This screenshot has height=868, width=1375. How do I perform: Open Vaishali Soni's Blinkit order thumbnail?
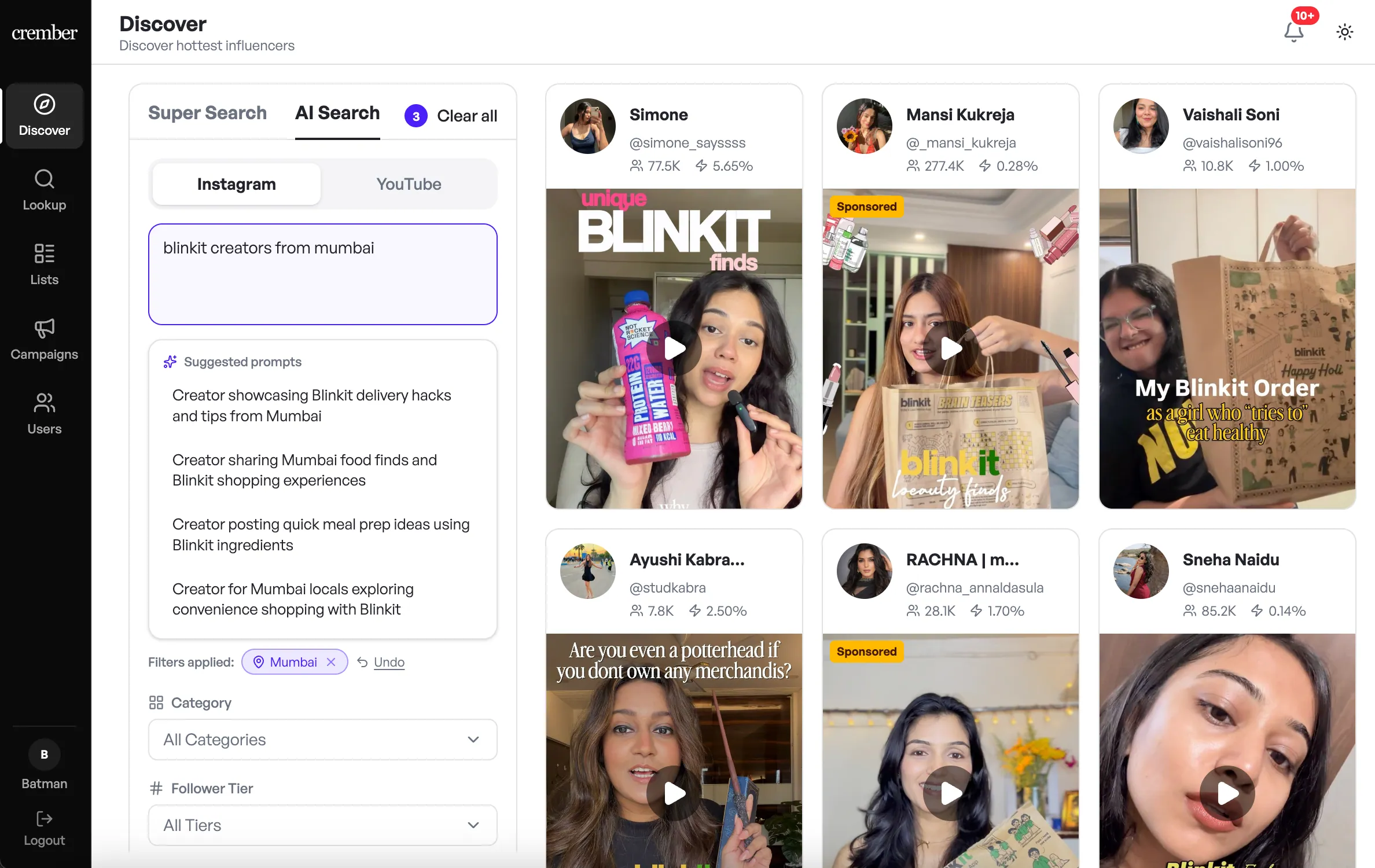point(1227,348)
